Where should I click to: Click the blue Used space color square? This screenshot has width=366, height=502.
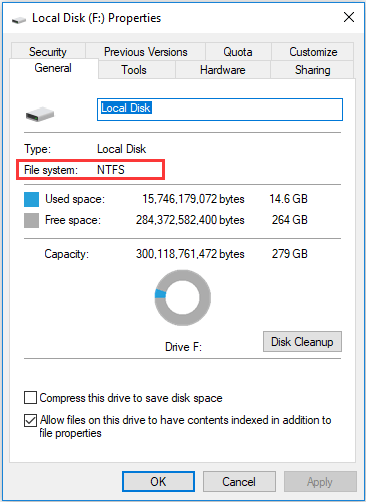31,199
